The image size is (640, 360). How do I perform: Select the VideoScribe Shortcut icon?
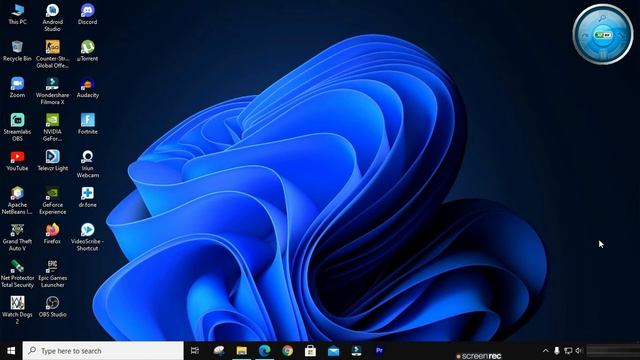[87, 237]
